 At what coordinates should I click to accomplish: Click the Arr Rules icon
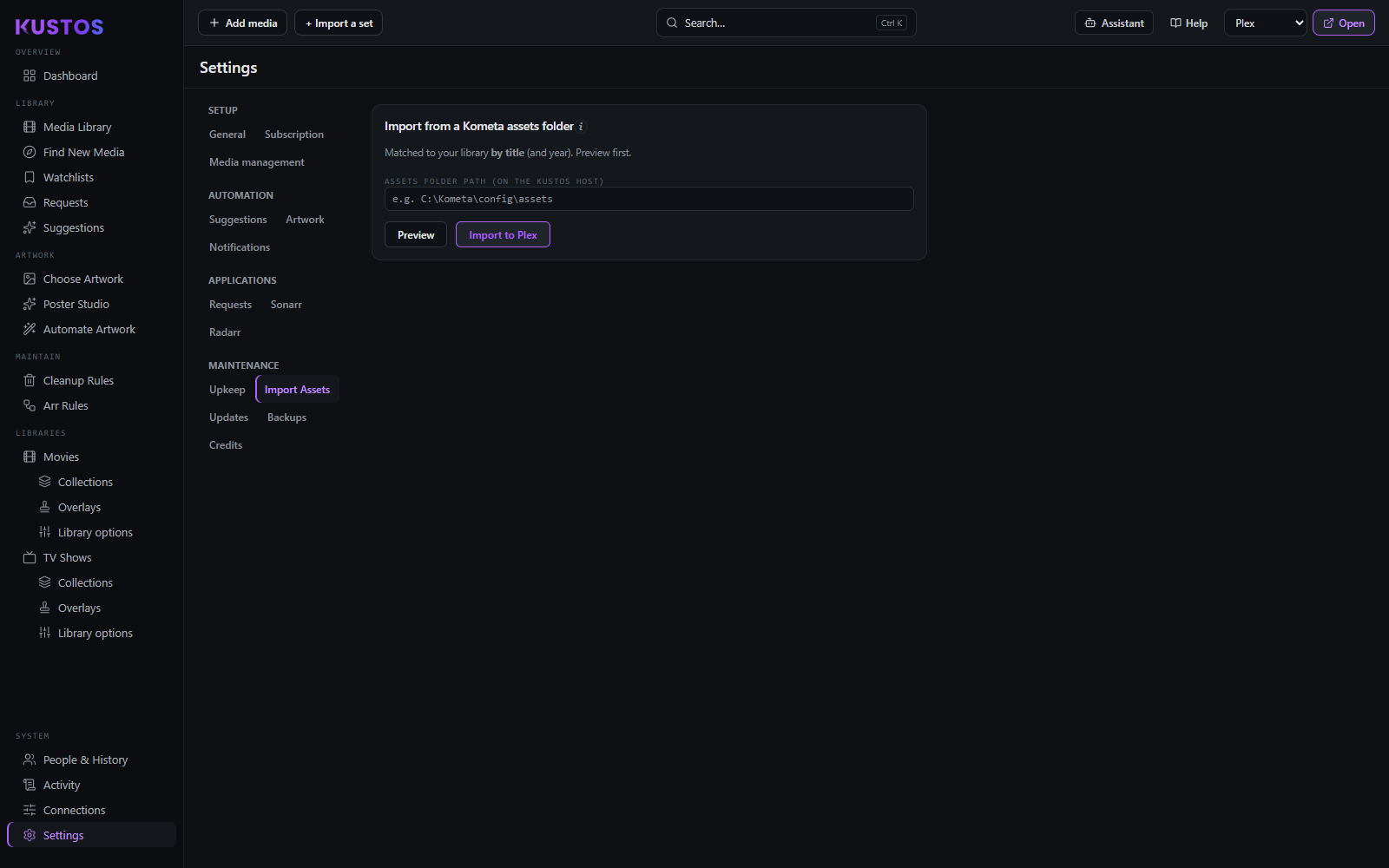pos(30,405)
